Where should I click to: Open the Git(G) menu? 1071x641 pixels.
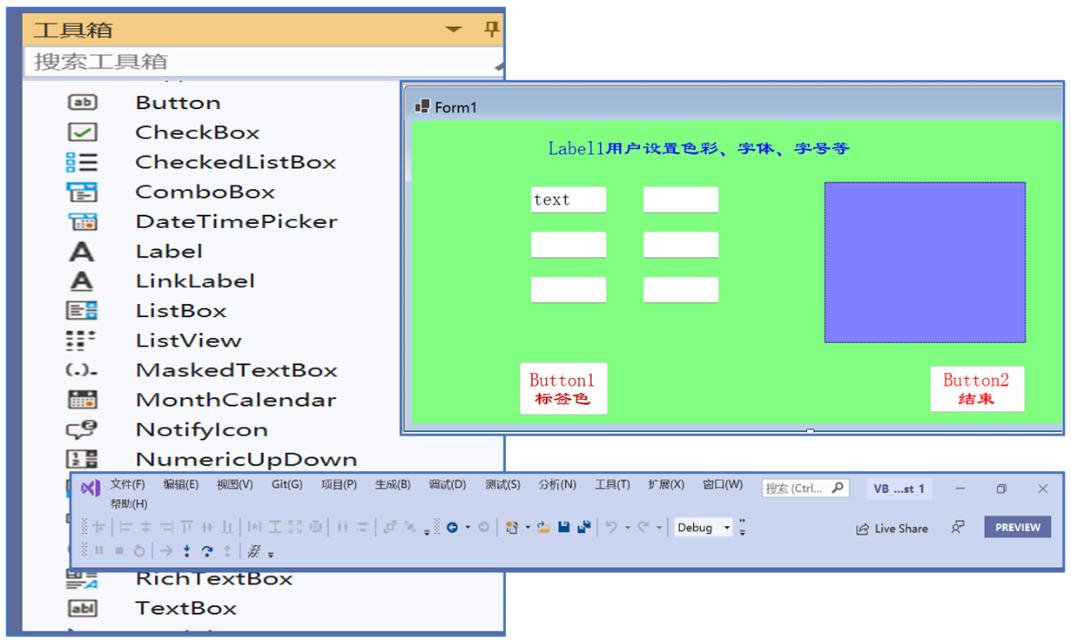pos(287,485)
